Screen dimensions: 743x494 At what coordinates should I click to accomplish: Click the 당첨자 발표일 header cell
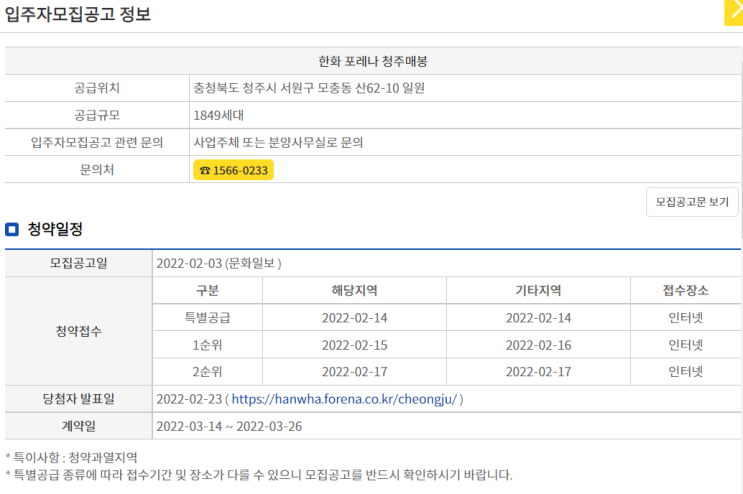pos(79,399)
